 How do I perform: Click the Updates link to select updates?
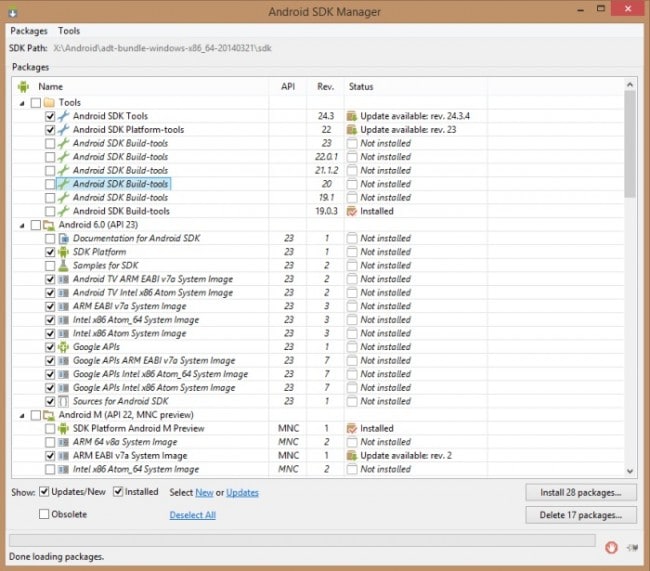tap(243, 493)
